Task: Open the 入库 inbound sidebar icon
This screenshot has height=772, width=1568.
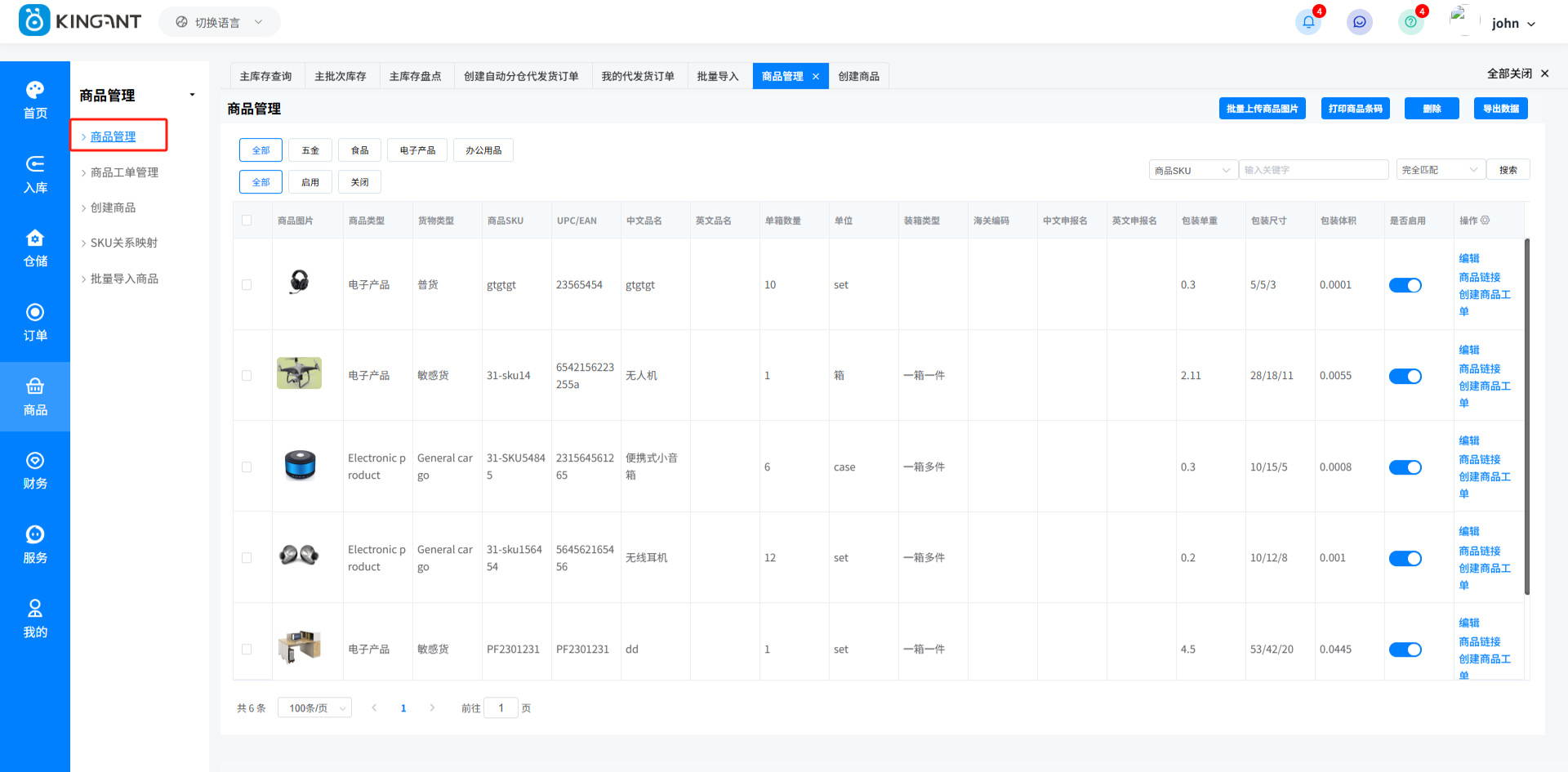Action: 35,174
